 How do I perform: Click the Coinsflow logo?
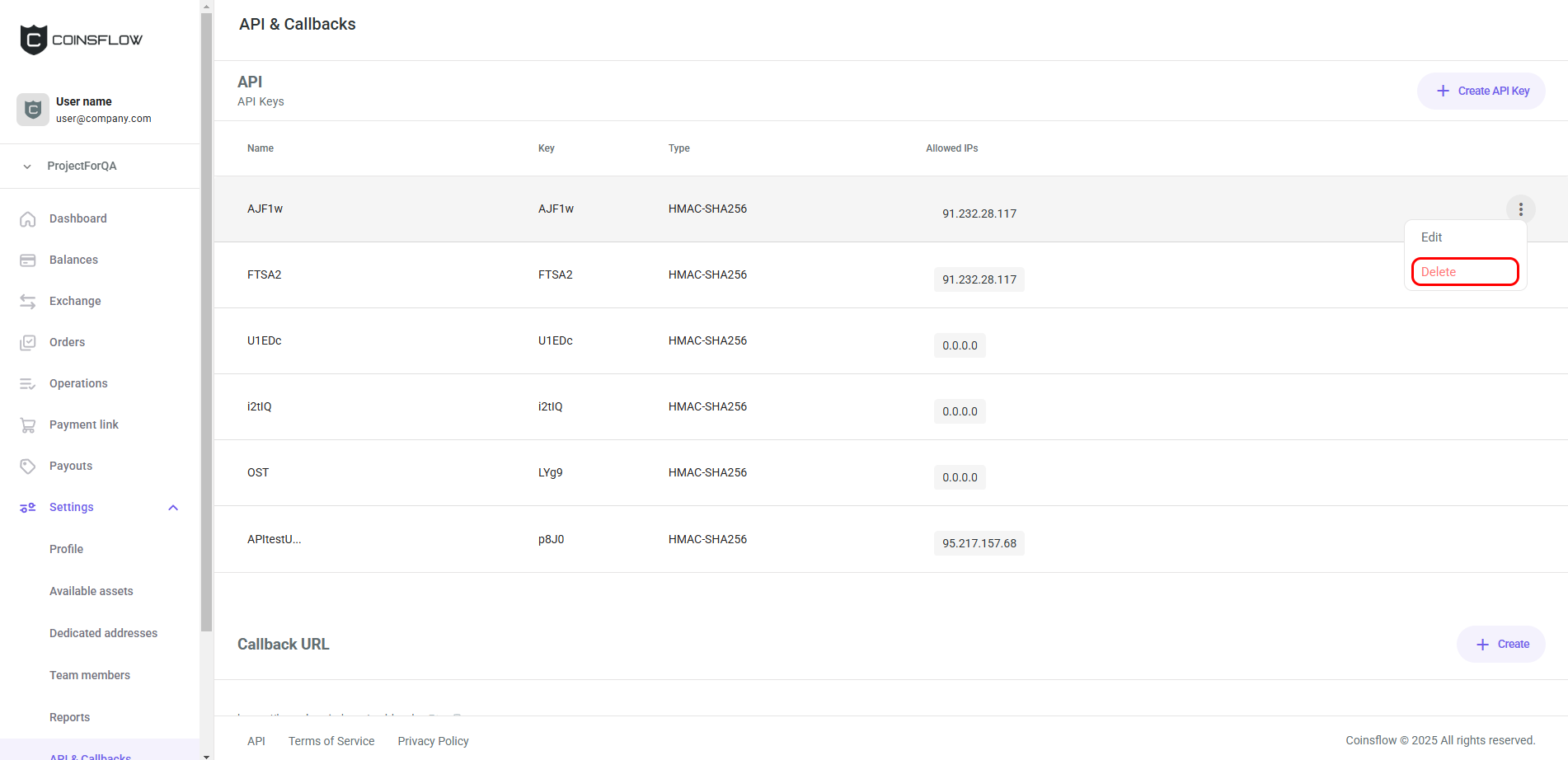click(x=81, y=40)
